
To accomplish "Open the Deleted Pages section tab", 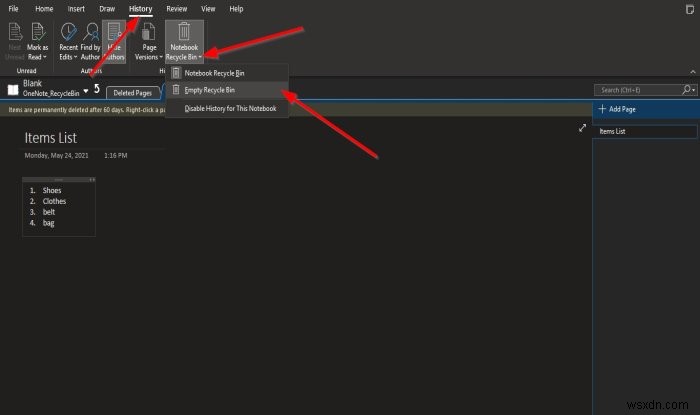I will pyautogui.click(x=133, y=93).
